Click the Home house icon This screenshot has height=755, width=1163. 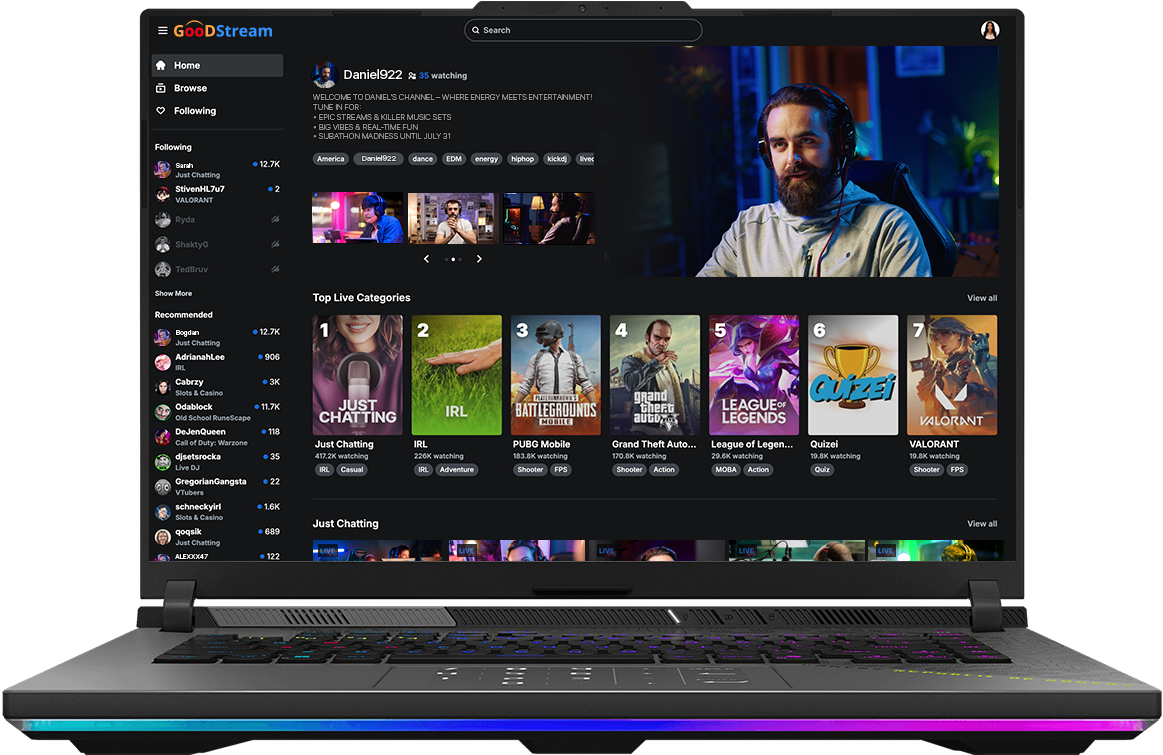point(161,65)
